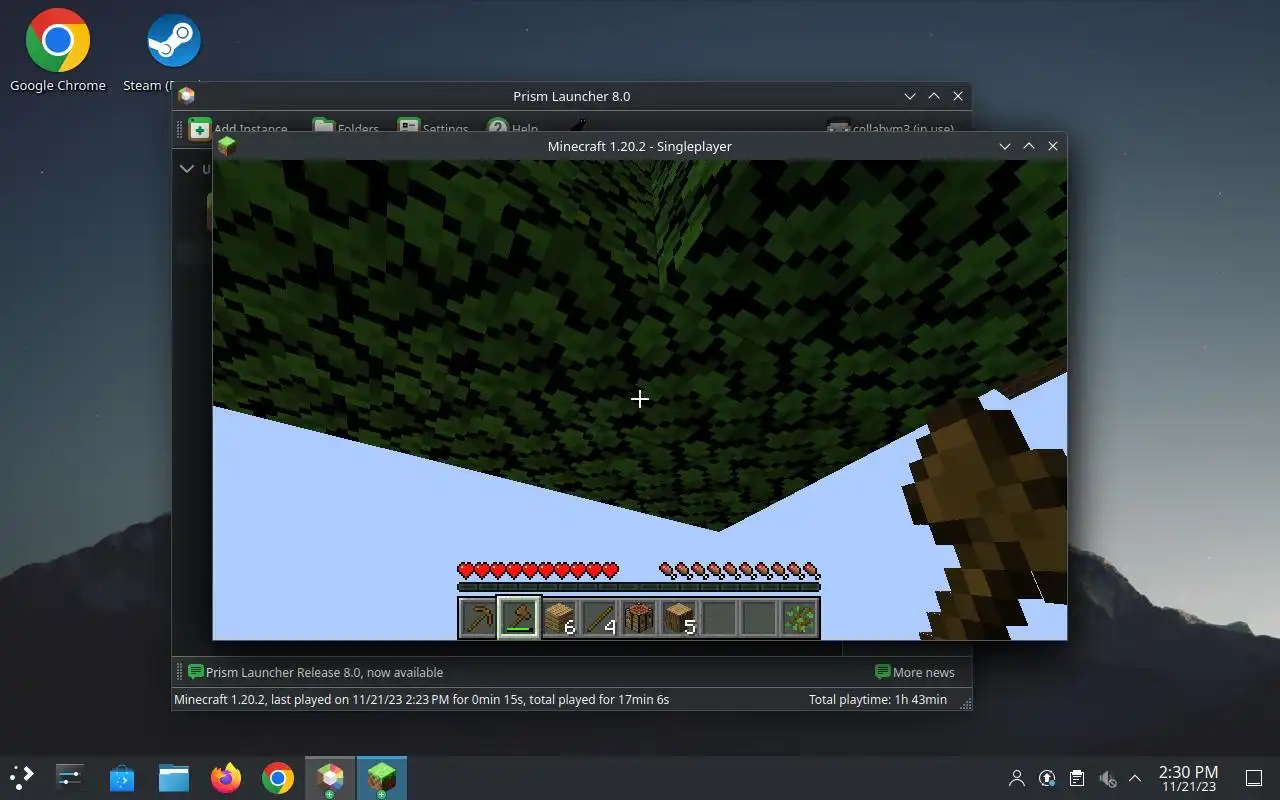The image size is (1280, 800).
Task: Open Dolphin file manager from the taskbar
Action: [x=174, y=777]
